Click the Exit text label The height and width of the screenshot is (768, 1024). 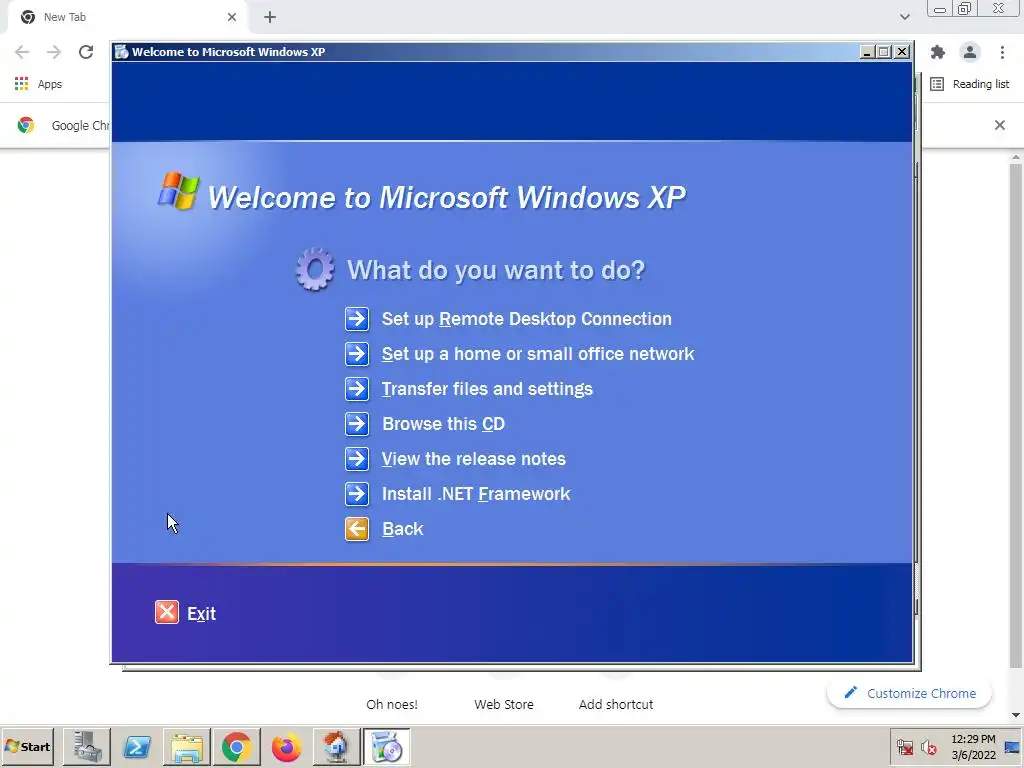(x=201, y=613)
